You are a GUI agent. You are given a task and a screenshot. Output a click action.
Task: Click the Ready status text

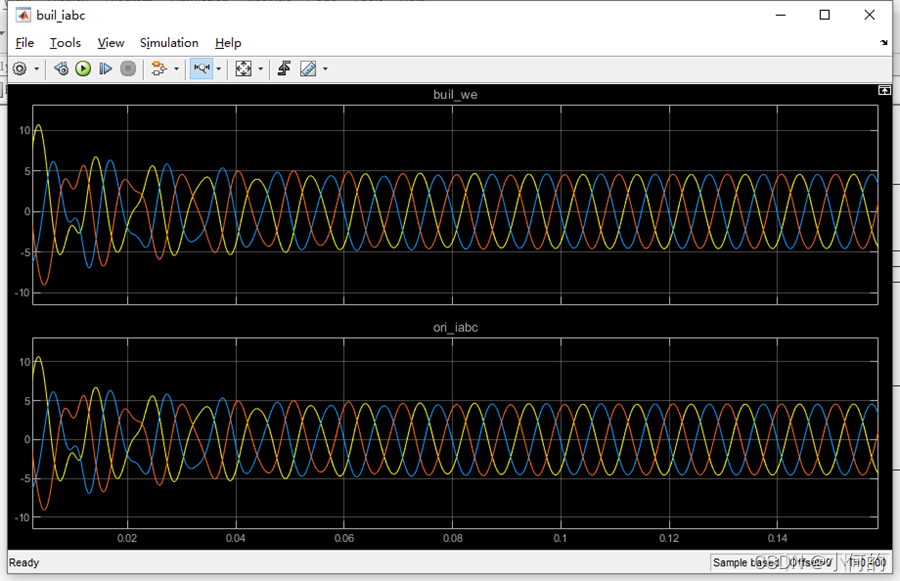[24, 563]
